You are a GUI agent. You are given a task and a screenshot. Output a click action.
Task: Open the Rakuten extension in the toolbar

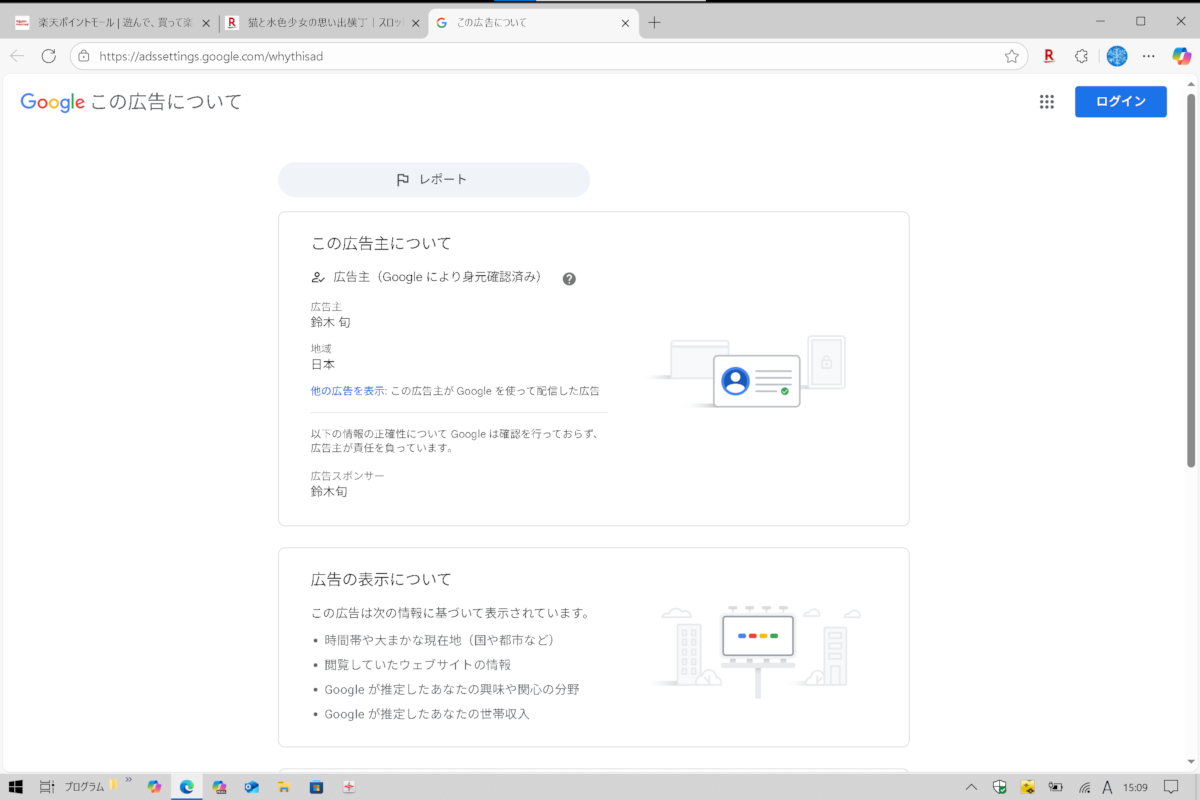click(1049, 56)
